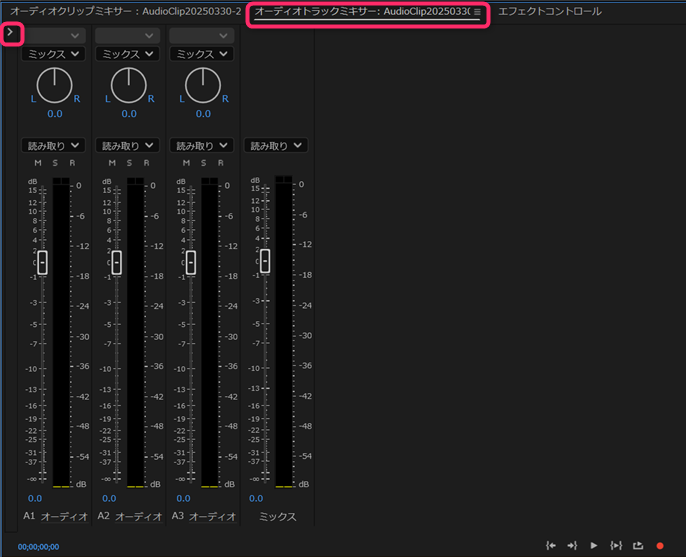The height and width of the screenshot is (557, 686).
Task: Click the A3 pan knob
Action: point(204,87)
